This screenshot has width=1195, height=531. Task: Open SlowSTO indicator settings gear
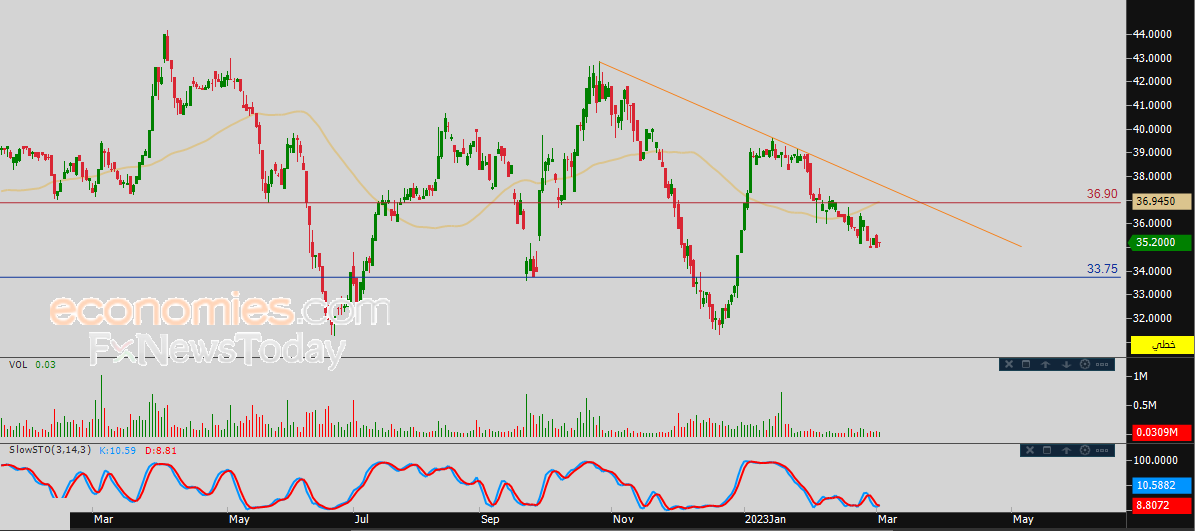click(x=1084, y=449)
